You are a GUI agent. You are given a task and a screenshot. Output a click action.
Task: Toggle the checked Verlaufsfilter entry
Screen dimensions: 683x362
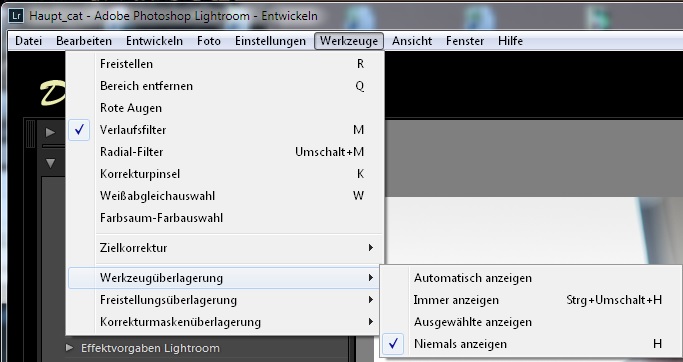point(225,130)
